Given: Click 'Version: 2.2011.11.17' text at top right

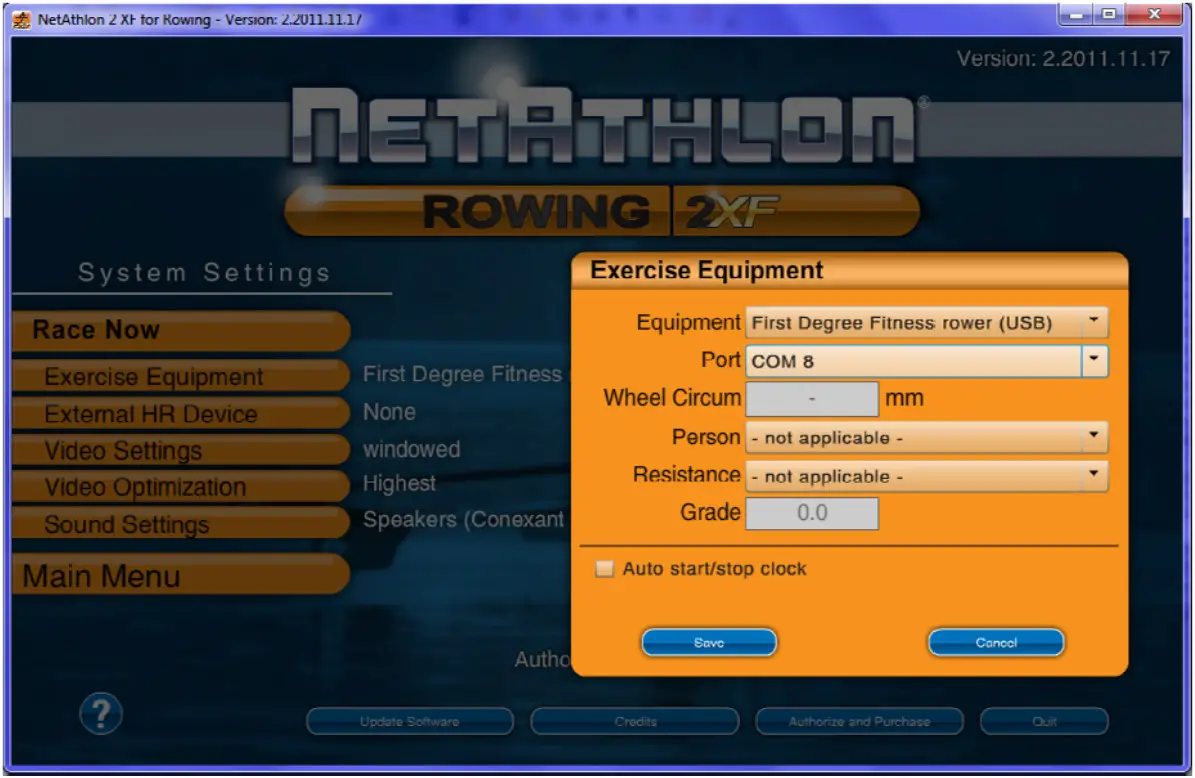Looking at the screenshot, I should 1063,59.
